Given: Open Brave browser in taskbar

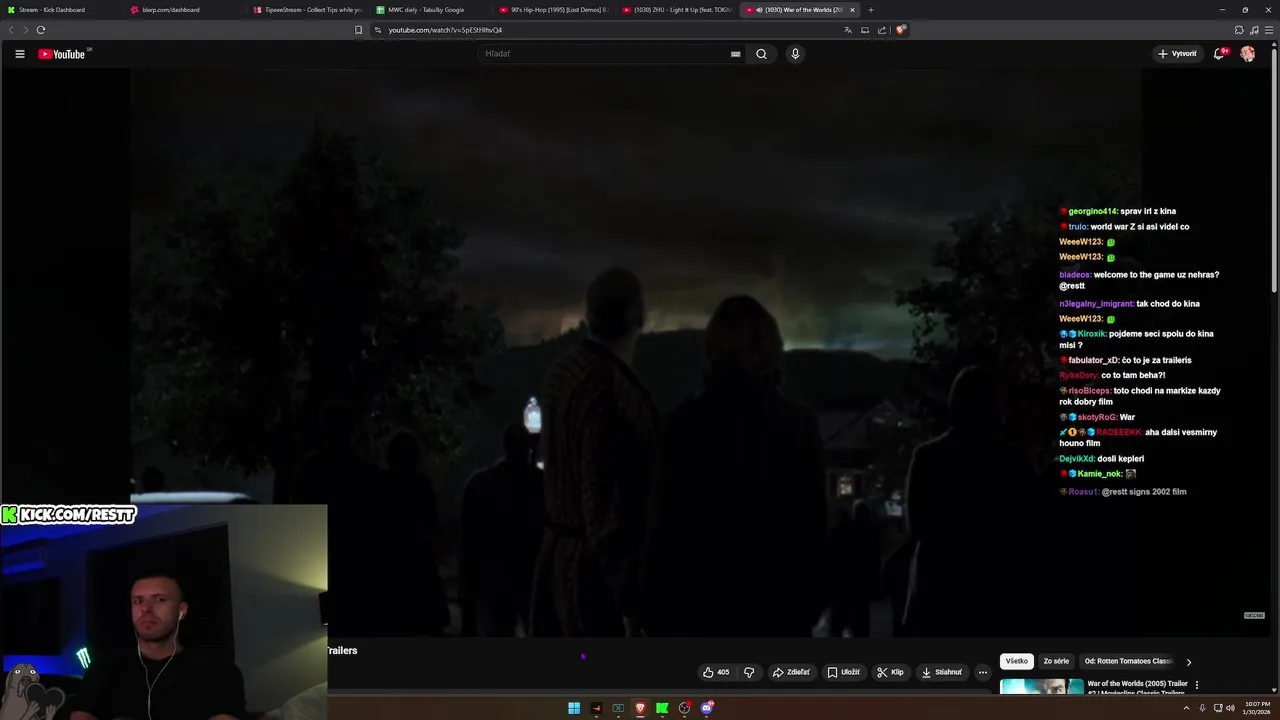Looking at the screenshot, I should point(640,708).
